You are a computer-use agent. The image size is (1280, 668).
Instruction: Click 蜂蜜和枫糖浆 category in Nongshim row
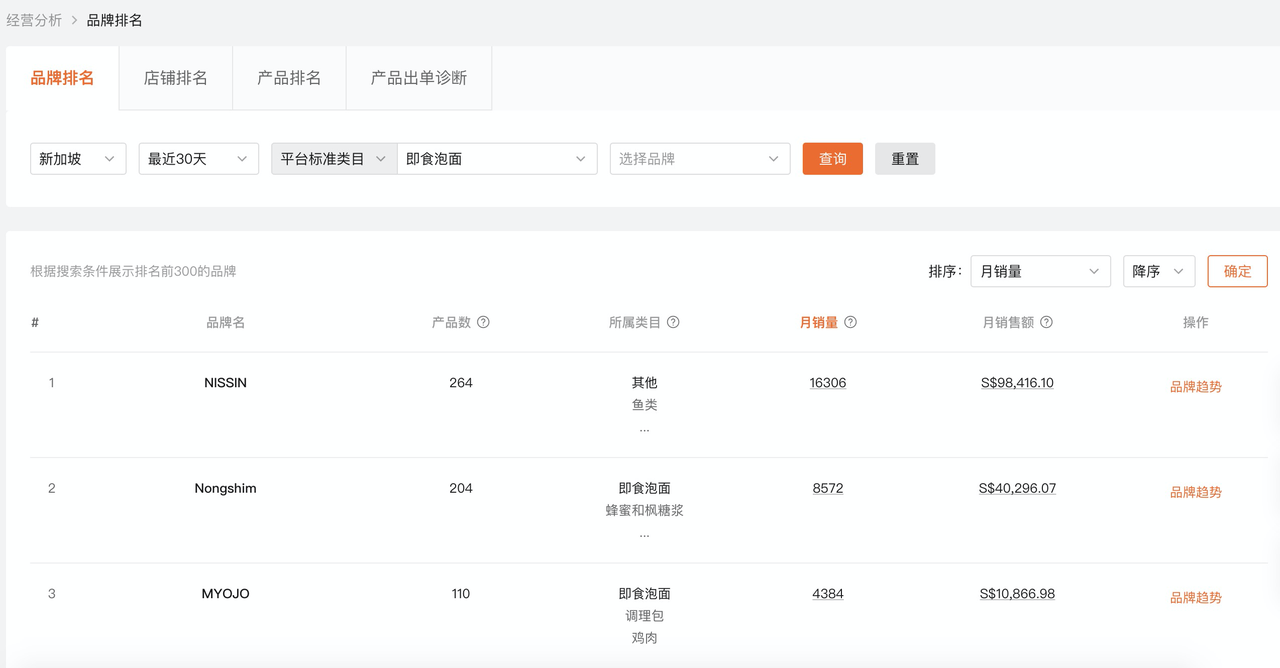645,511
